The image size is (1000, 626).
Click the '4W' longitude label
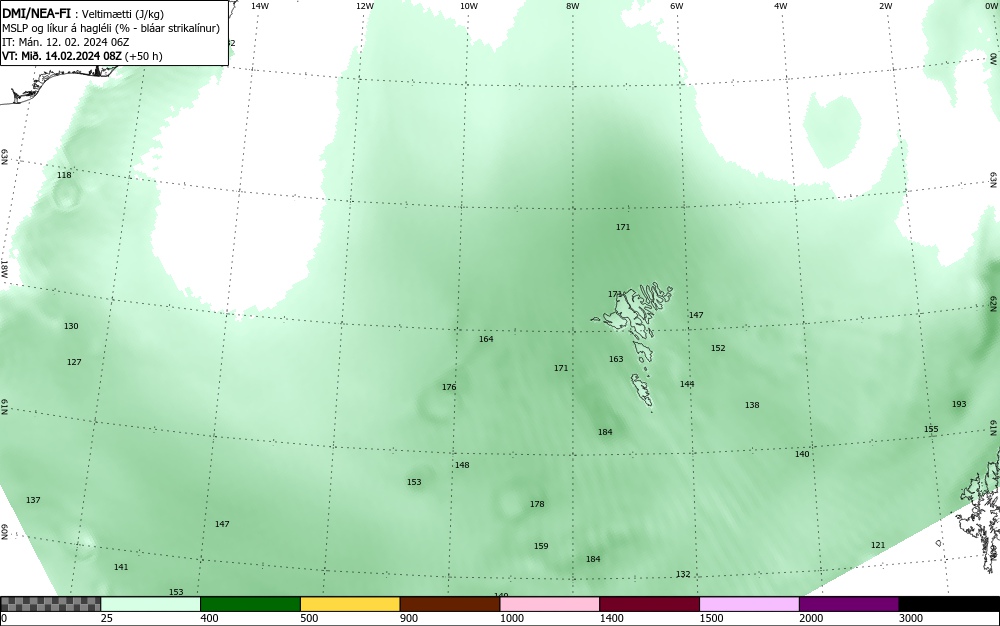point(781,6)
